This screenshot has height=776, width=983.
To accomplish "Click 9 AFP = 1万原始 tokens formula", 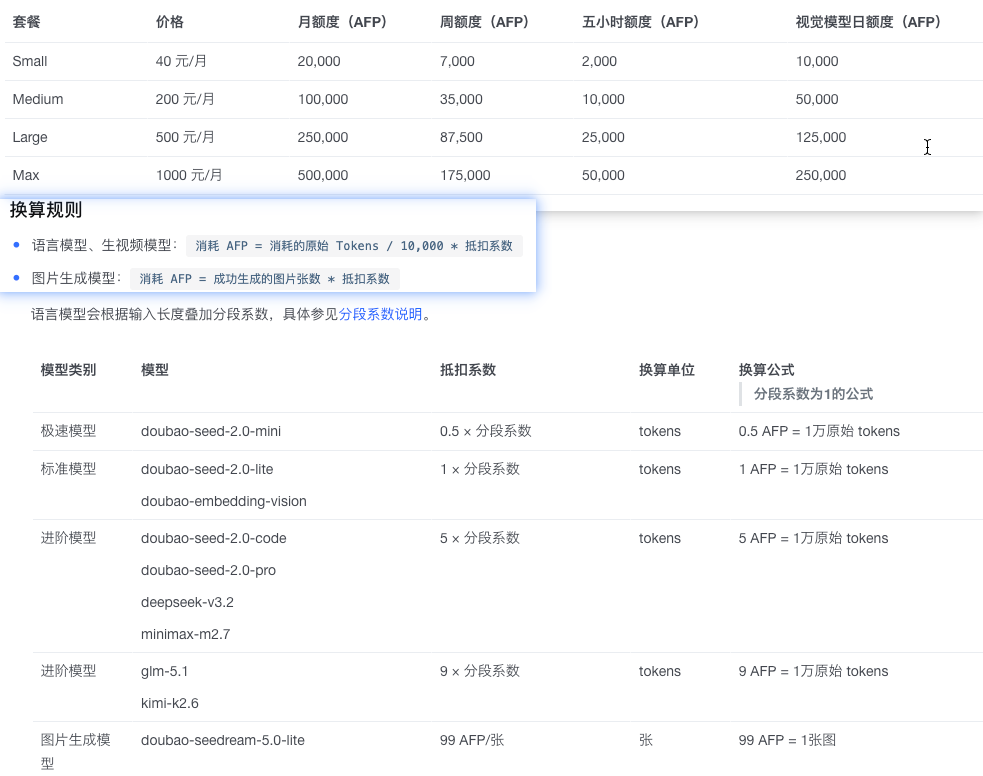I will (813, 671).
